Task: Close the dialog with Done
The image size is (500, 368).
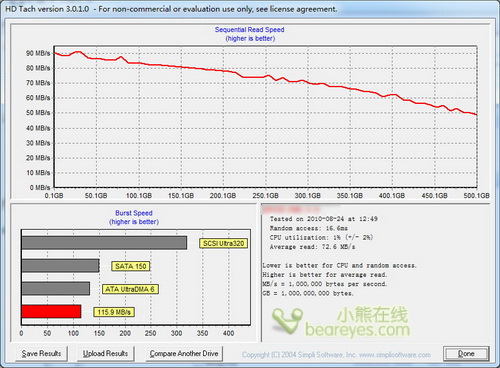Action: click(466, 353)
